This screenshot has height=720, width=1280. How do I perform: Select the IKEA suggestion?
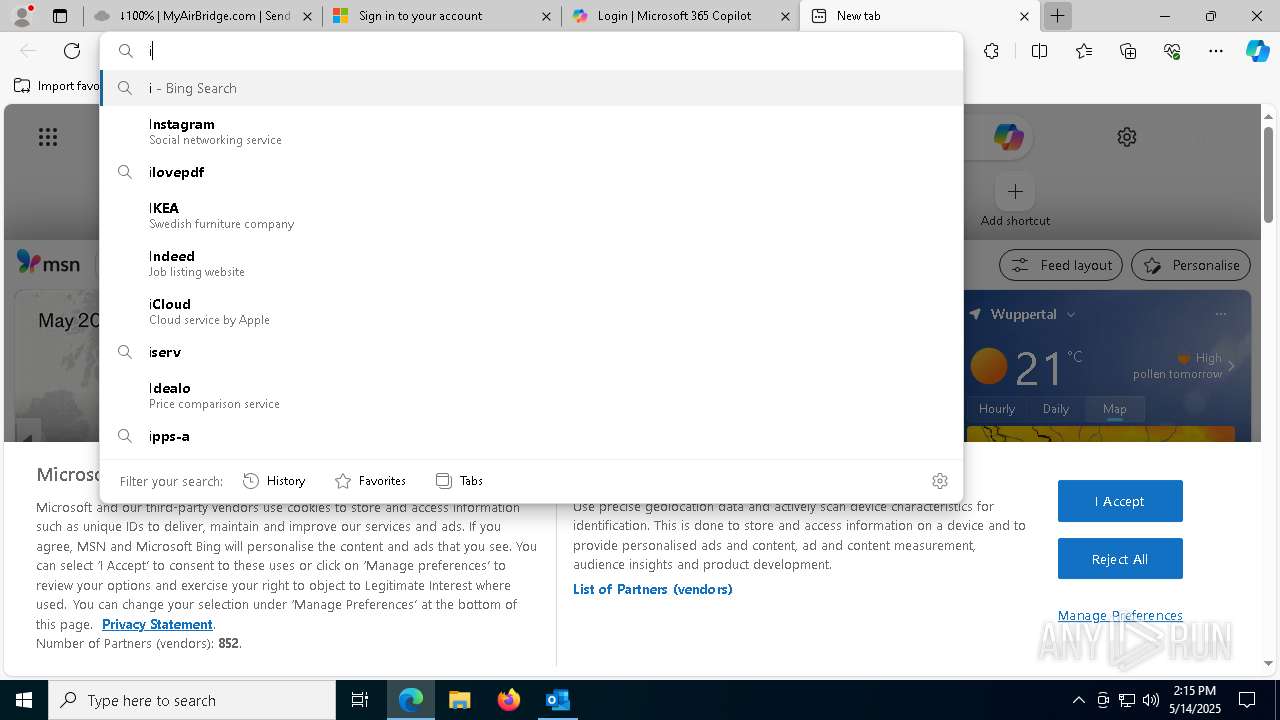(531, 215)
